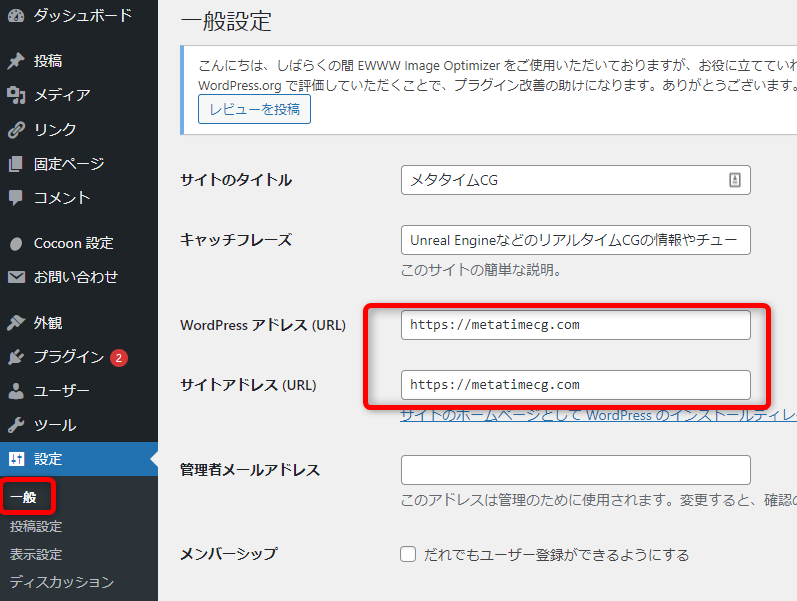Click the Tools wrench icon
797x601 pixels.
click(16, 425)
